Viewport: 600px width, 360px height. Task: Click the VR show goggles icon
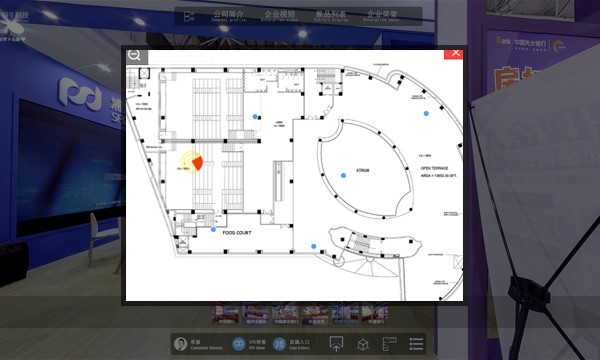pyautogui.click(x=239, y=344)
